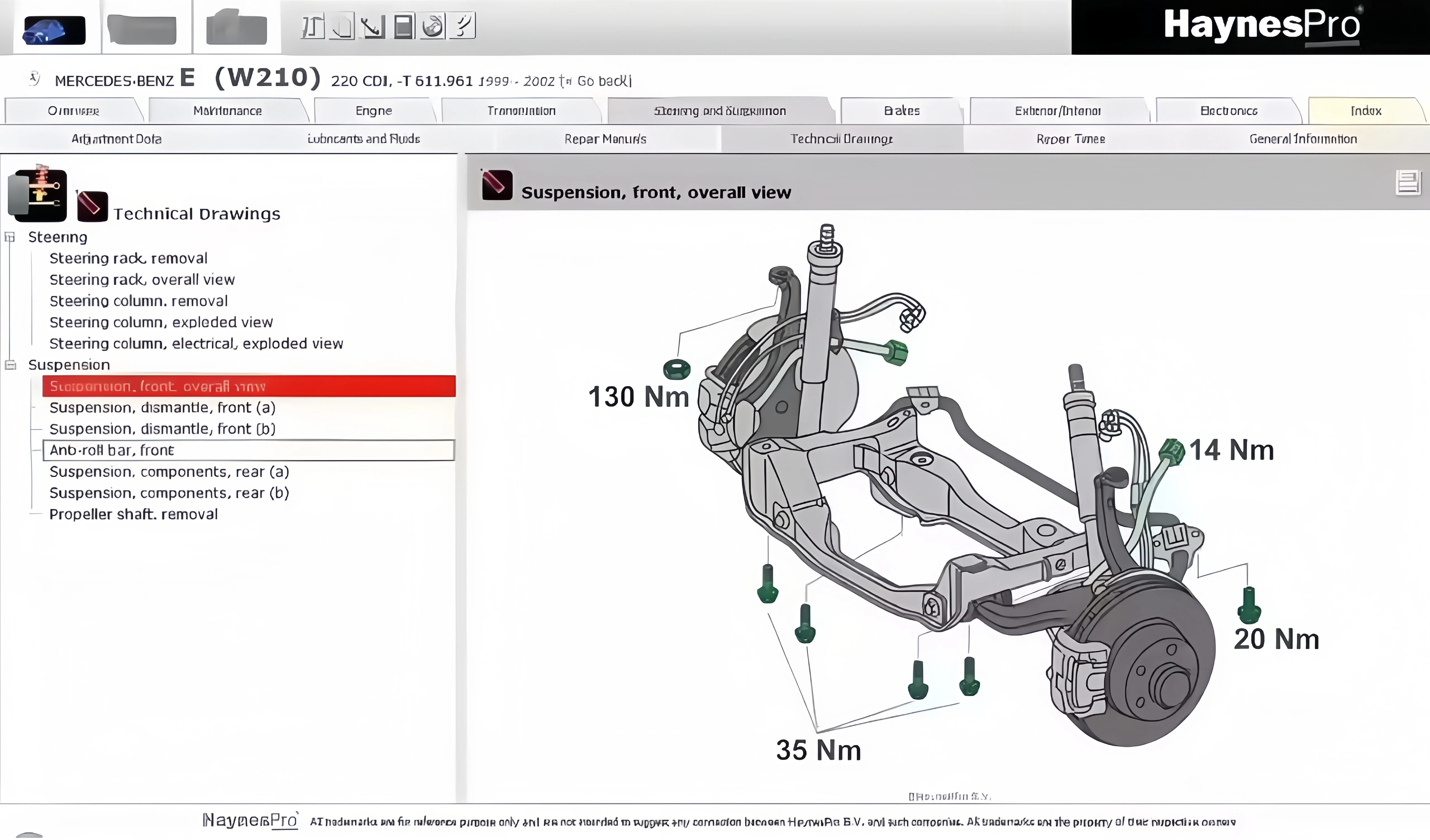The width and height of the screenshot is (1430, 840).
Task: Click the red drawing icon beside Technical Drawings
Action: [92, 206]
